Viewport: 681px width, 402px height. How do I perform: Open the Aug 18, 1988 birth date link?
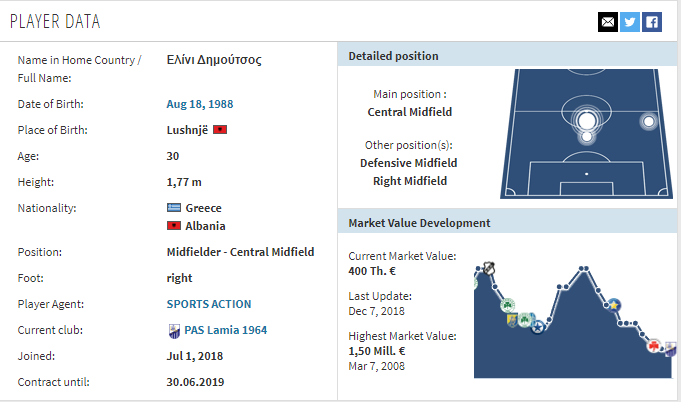point(200,104)
